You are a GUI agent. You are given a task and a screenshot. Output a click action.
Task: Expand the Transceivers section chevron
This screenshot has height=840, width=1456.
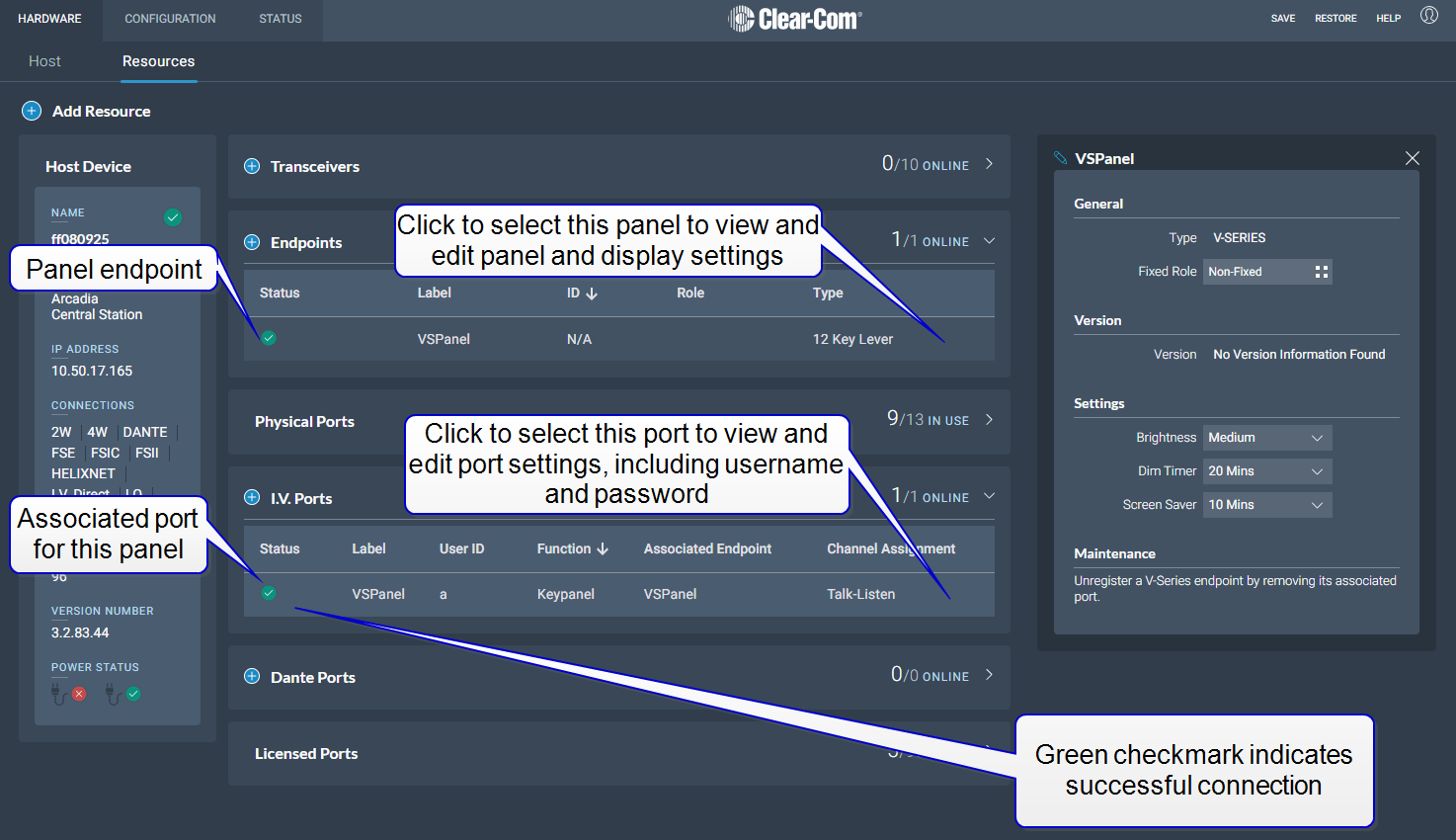pyautogui.click(x=989, y=164)
